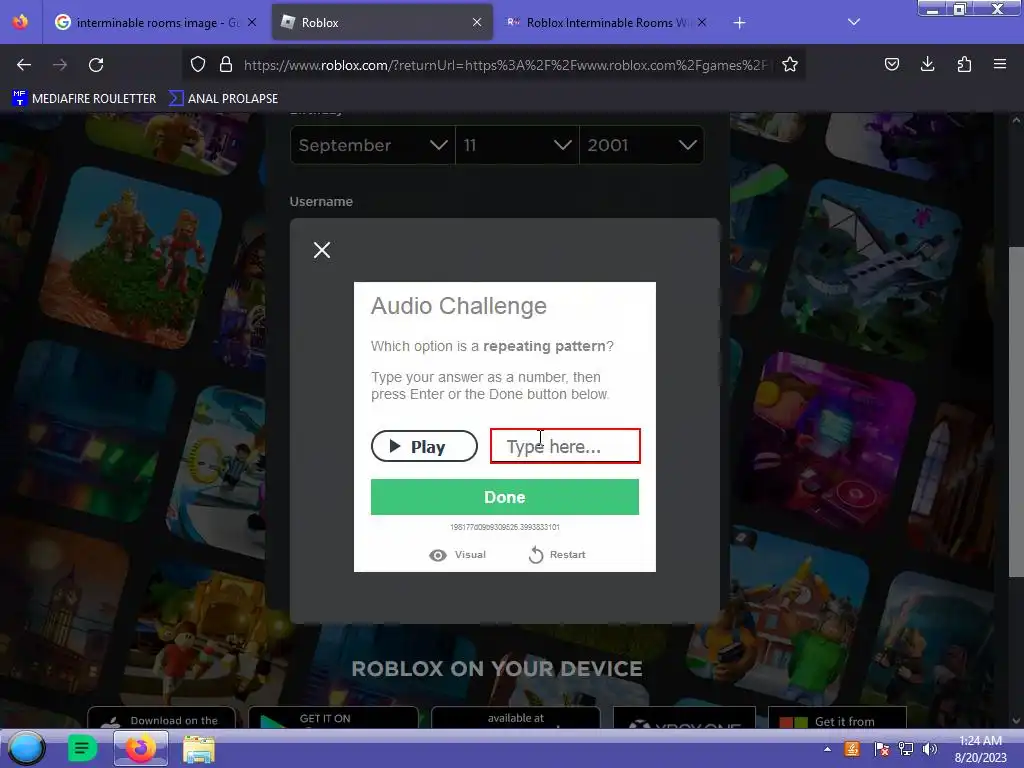Submit the answer with Done

pos(505,497)
